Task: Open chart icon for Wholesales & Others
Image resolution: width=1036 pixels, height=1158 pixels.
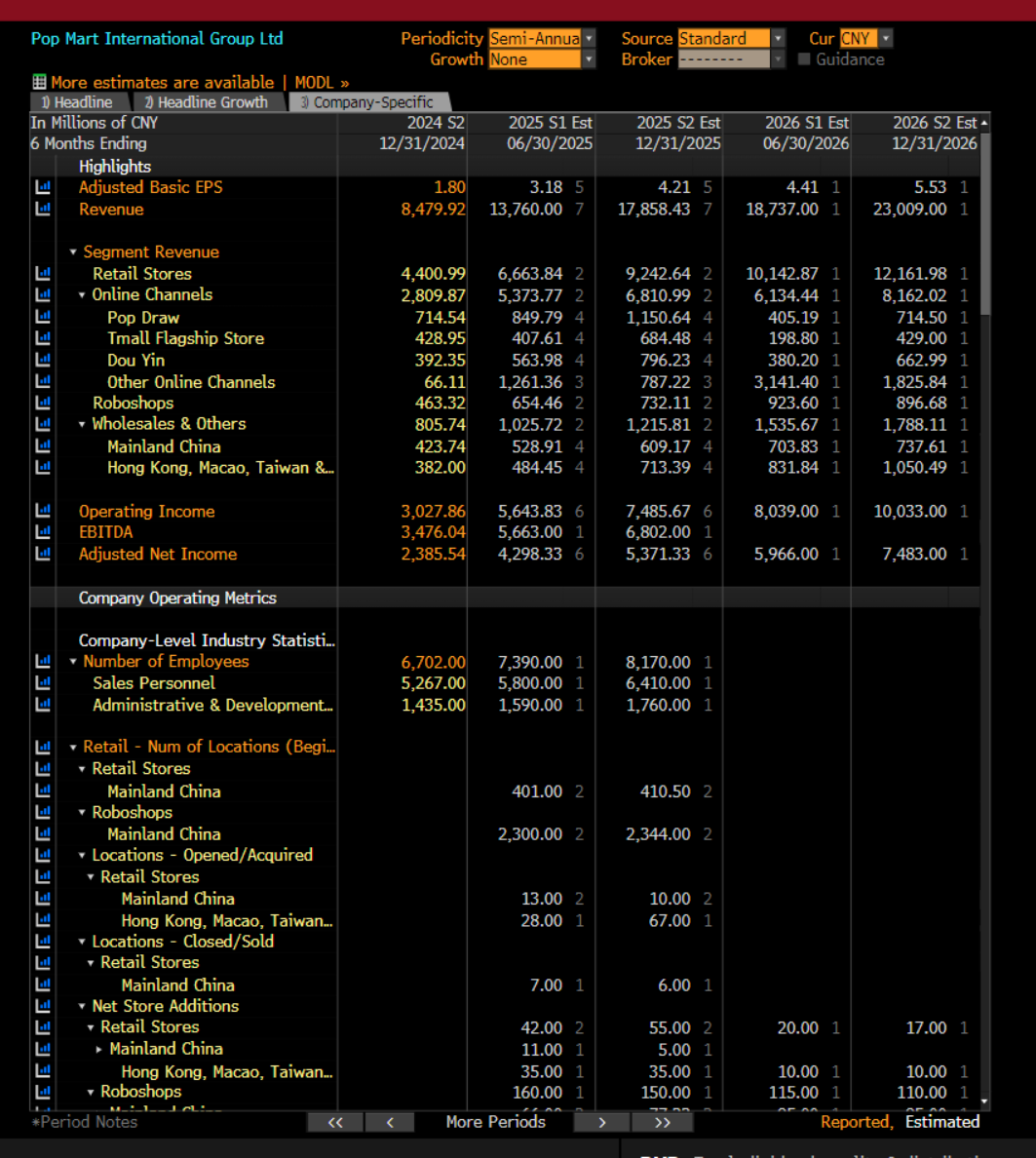Action: click(x=43, y=424)
